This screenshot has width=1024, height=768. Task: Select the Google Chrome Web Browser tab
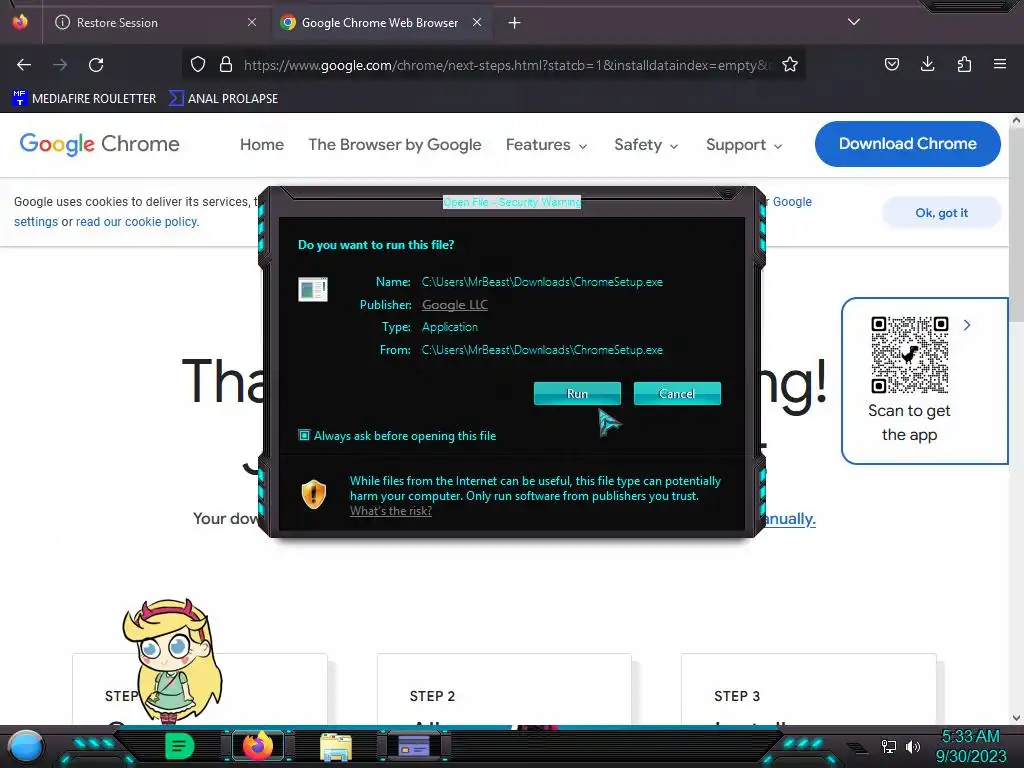pos(380,23)
